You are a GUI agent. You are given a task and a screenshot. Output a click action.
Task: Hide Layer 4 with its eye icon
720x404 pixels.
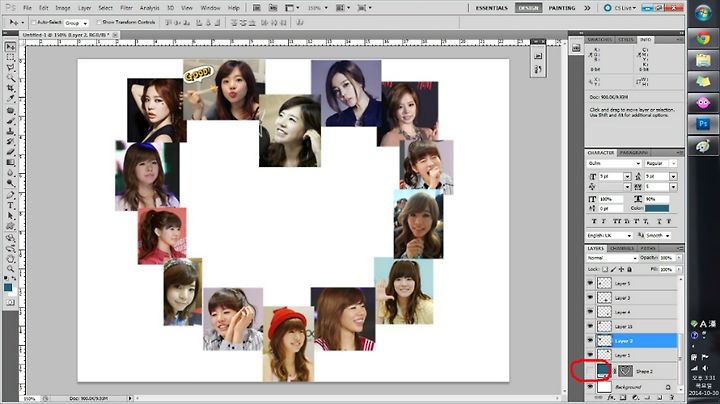click(590, 312)
